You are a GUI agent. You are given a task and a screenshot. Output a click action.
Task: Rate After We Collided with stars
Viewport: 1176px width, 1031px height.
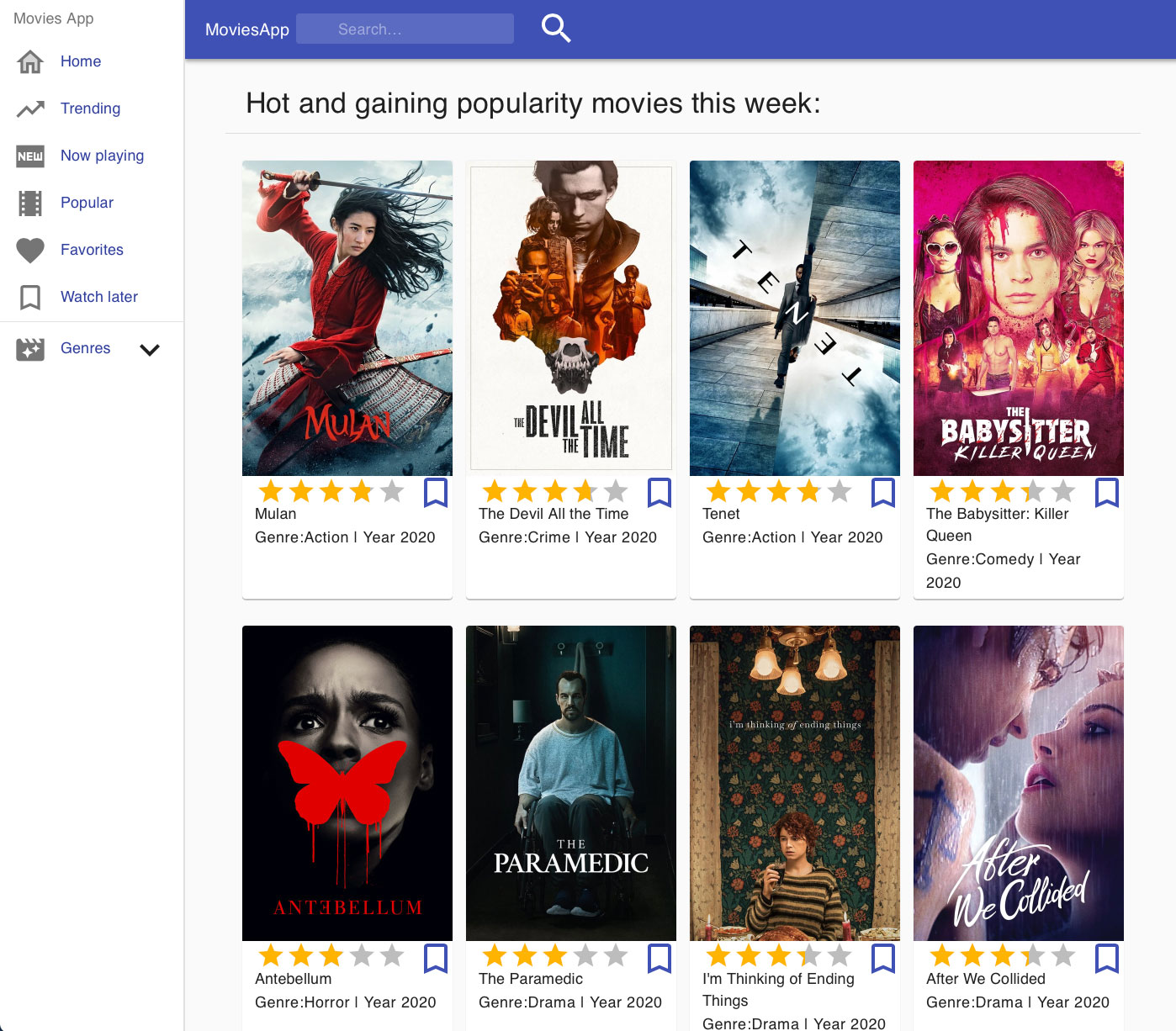[1003, 956]
